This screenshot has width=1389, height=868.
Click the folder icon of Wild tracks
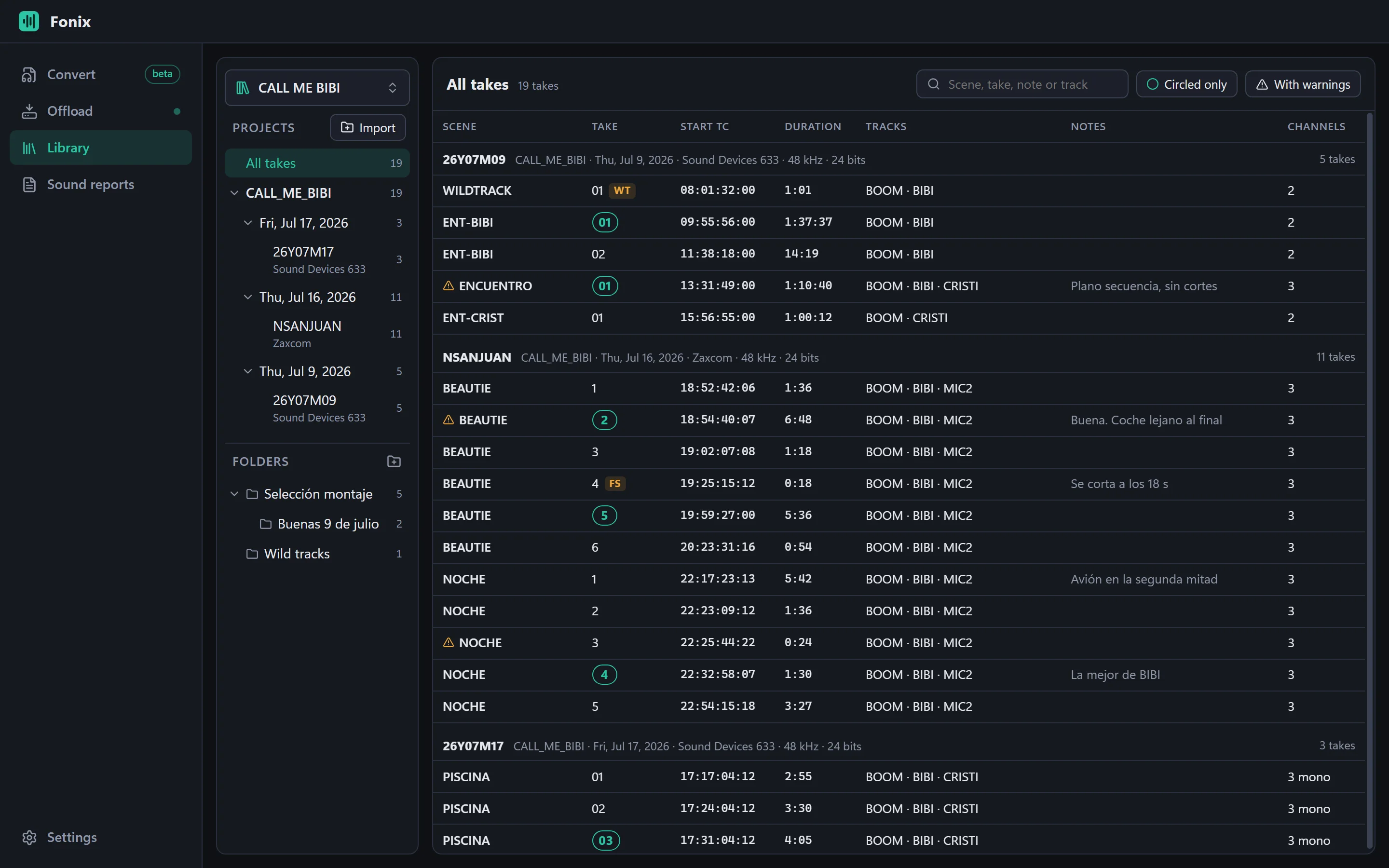252,554
